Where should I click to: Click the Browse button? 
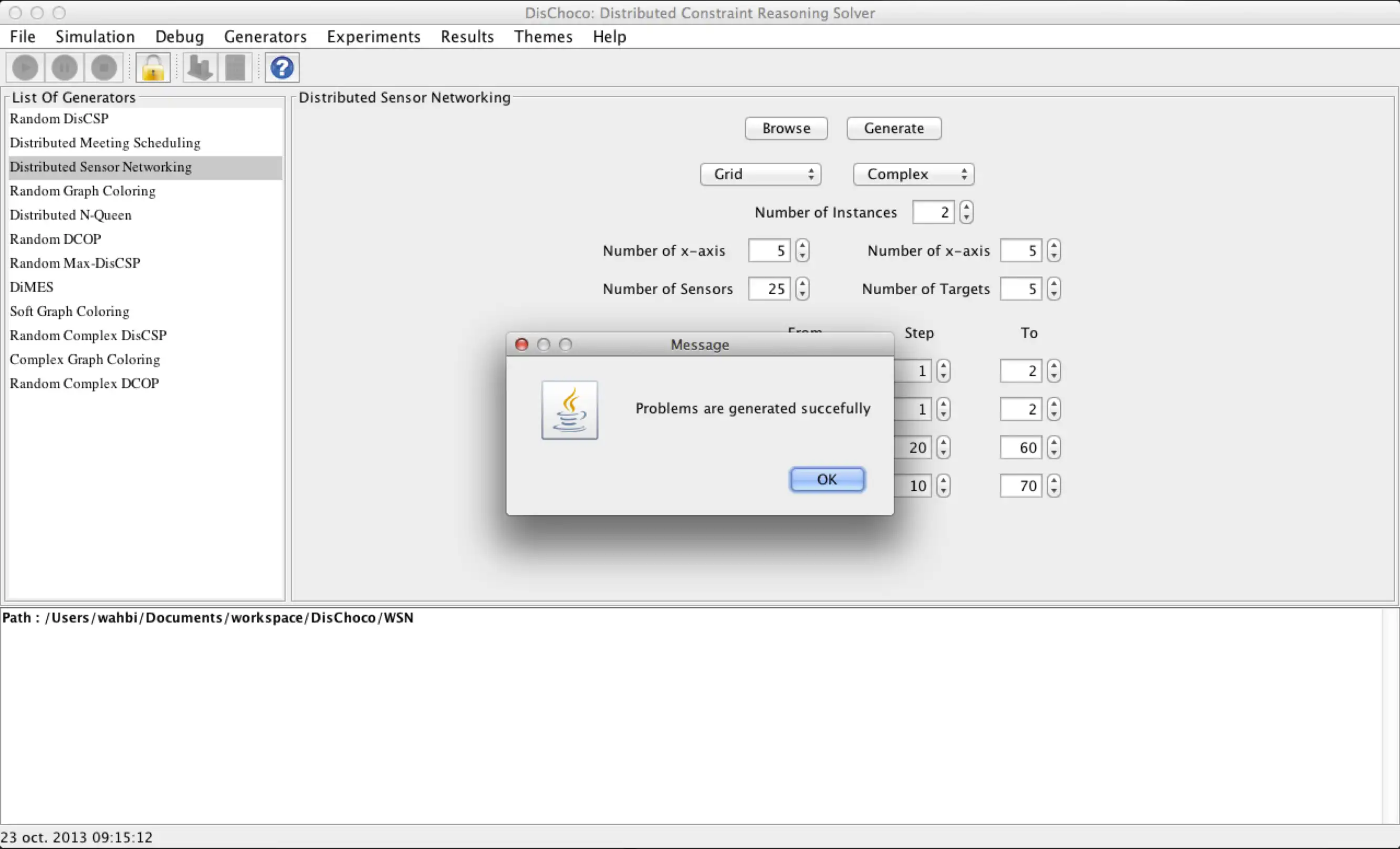click(786, 128)
